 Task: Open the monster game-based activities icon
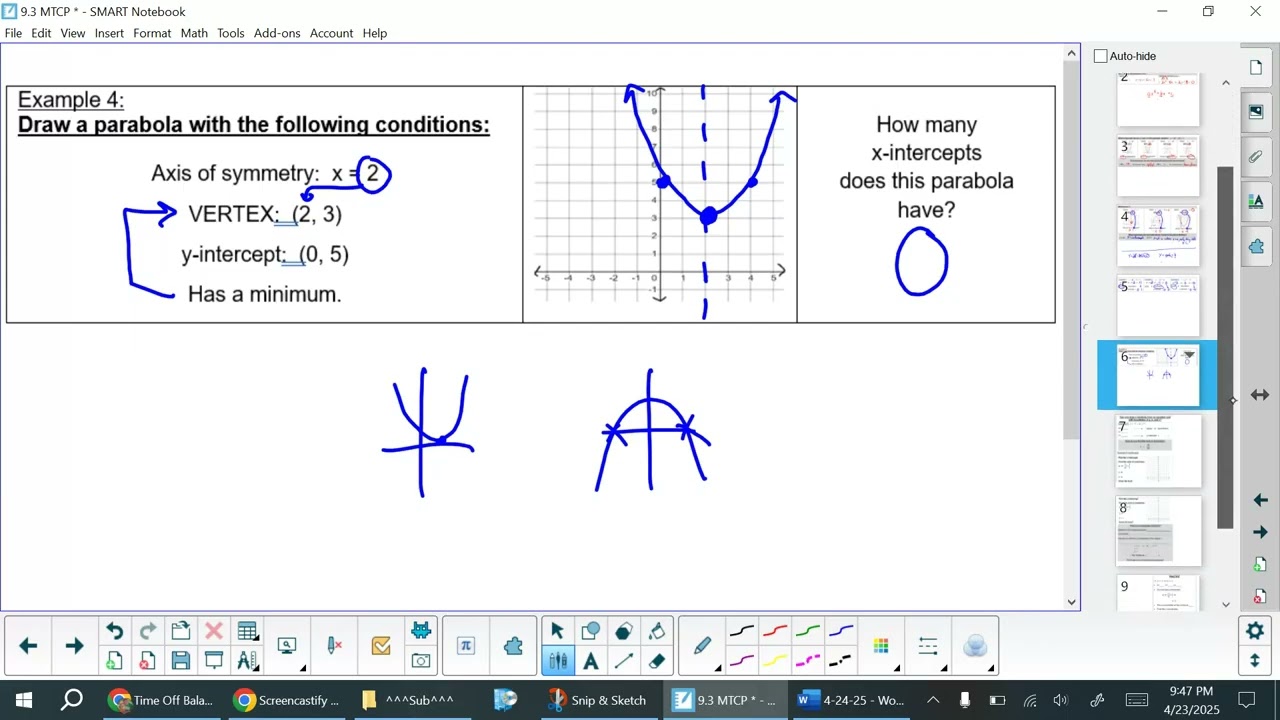[421, 631]
